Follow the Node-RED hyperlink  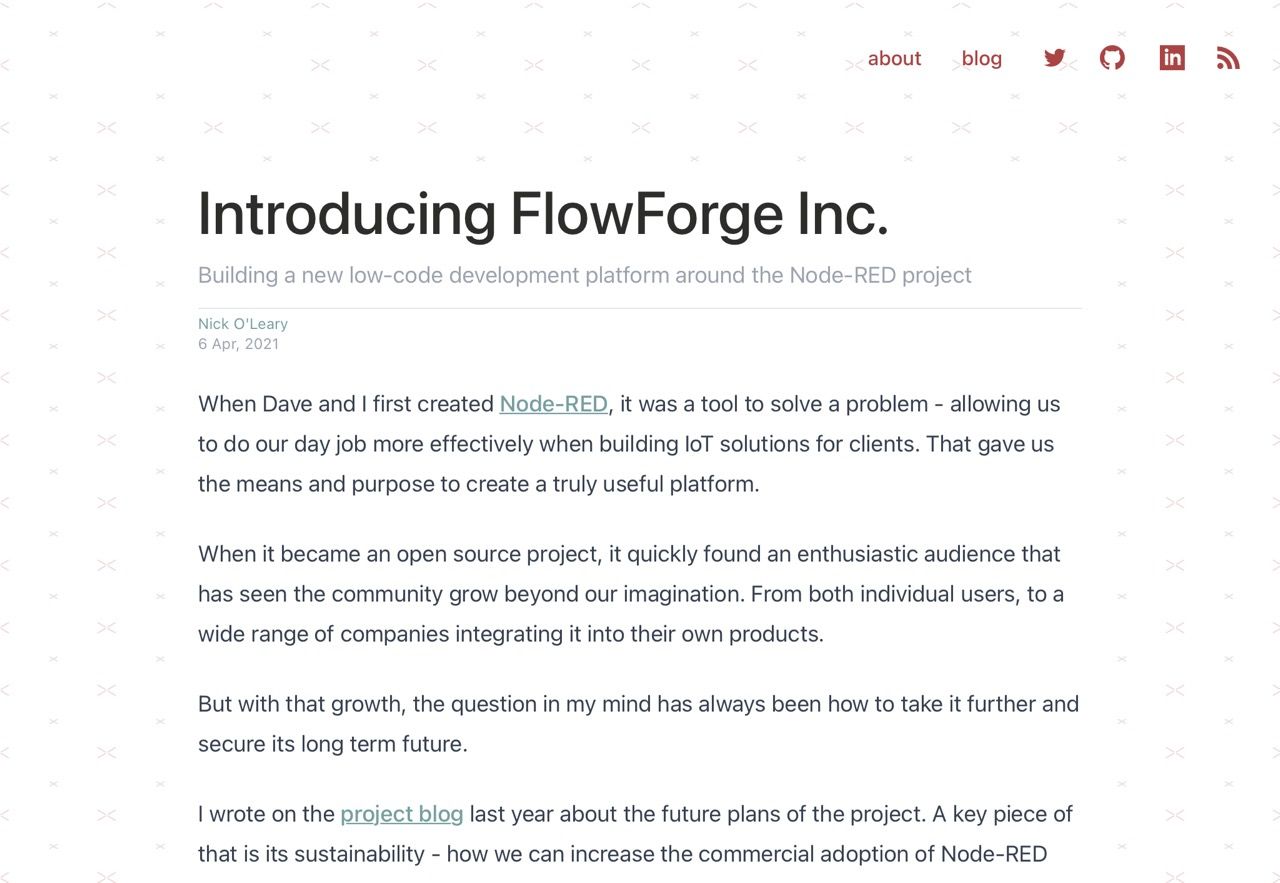(553, 404)
